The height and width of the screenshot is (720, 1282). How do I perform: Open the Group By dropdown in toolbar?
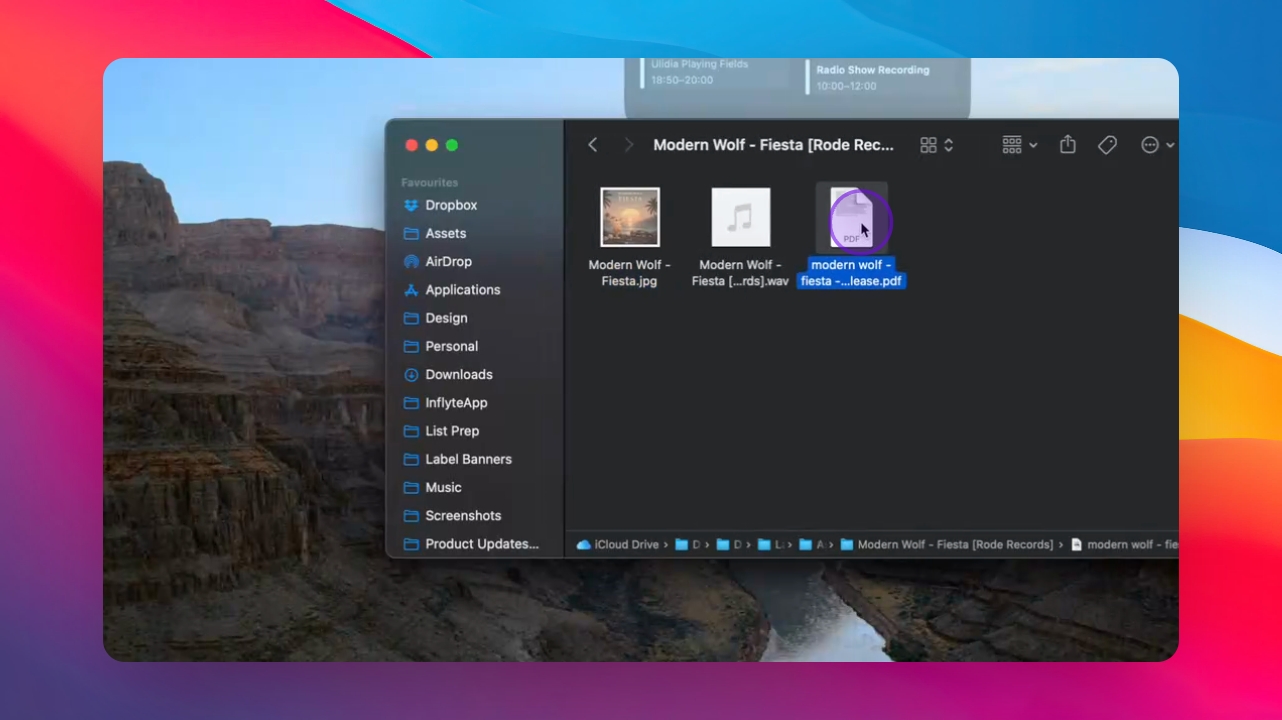pos(1020,145)
